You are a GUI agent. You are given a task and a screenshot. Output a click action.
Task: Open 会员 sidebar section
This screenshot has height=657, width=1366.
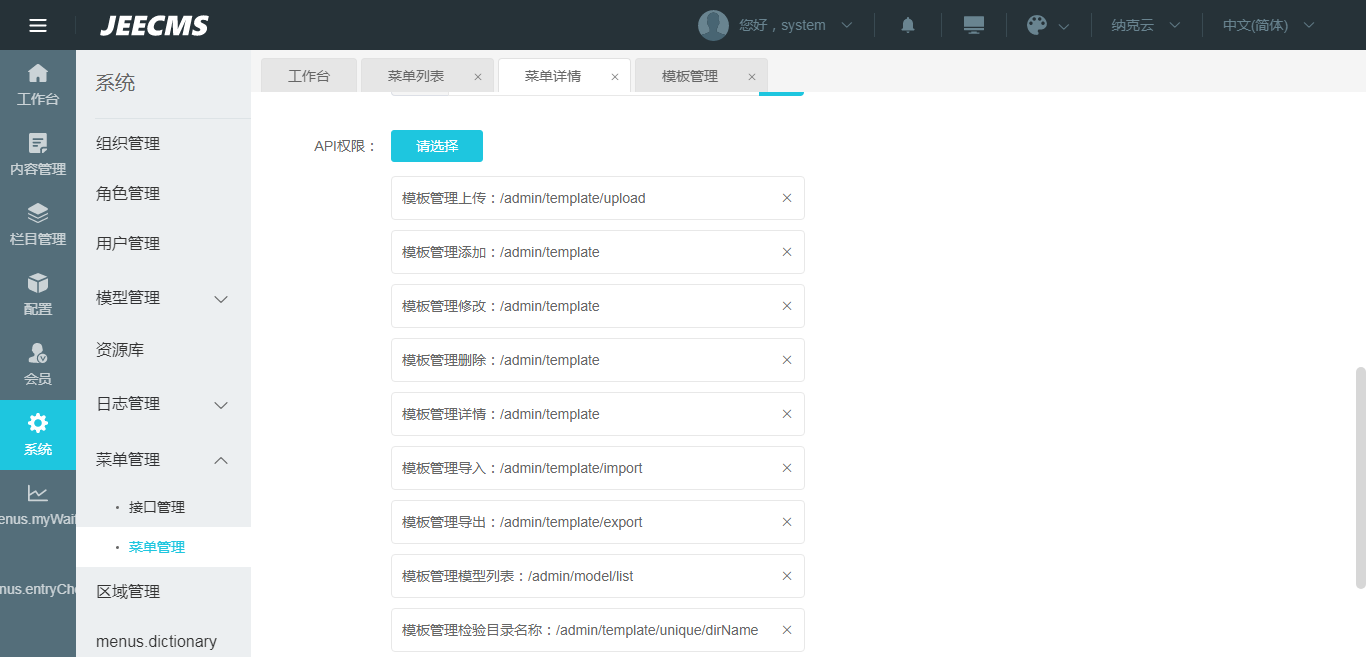tap(38, 365)
